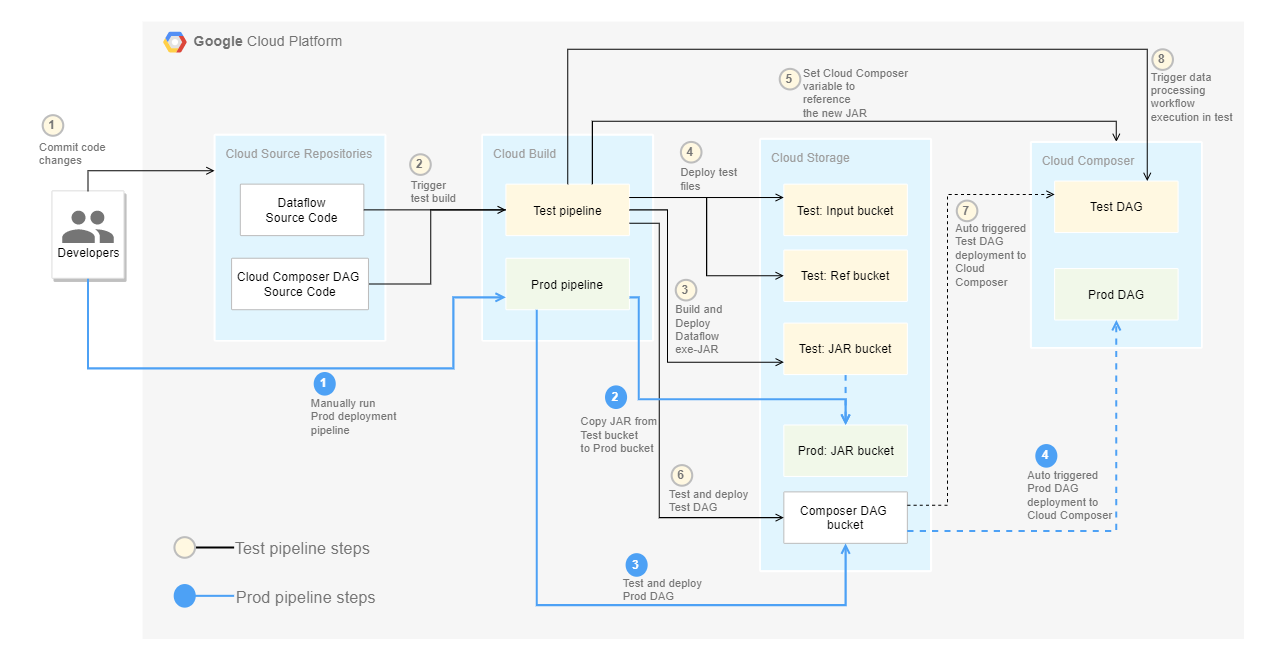1275x658 pixels.
Task: Click the Cloud Composer heading
Action: pos(1088,160)
